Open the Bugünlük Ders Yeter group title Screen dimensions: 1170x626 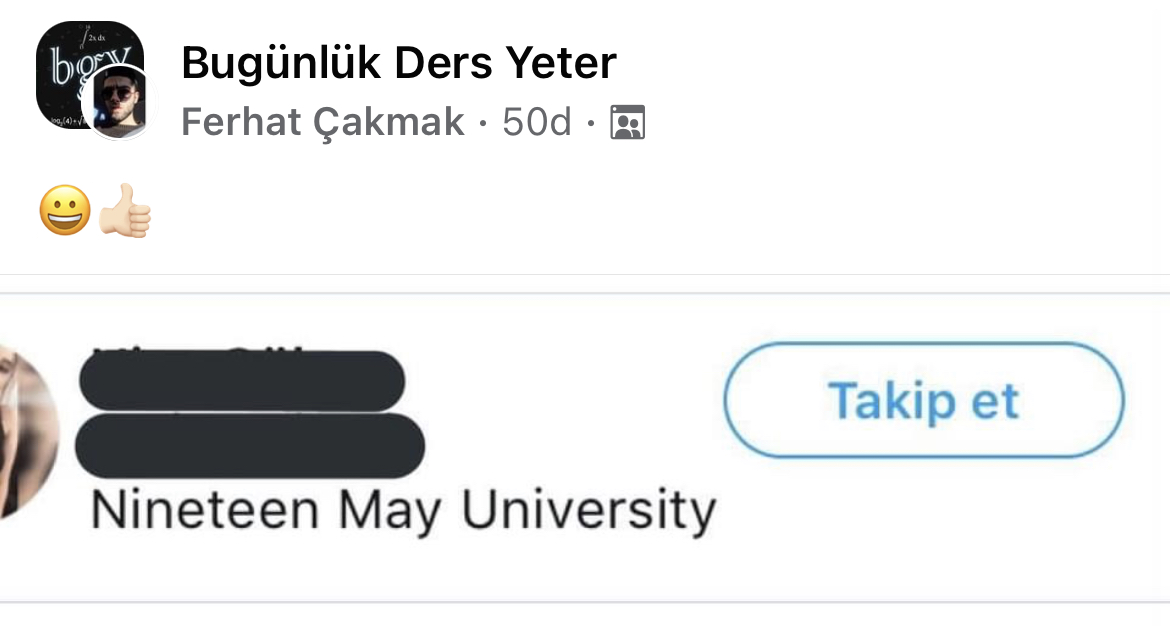point(398,64)
